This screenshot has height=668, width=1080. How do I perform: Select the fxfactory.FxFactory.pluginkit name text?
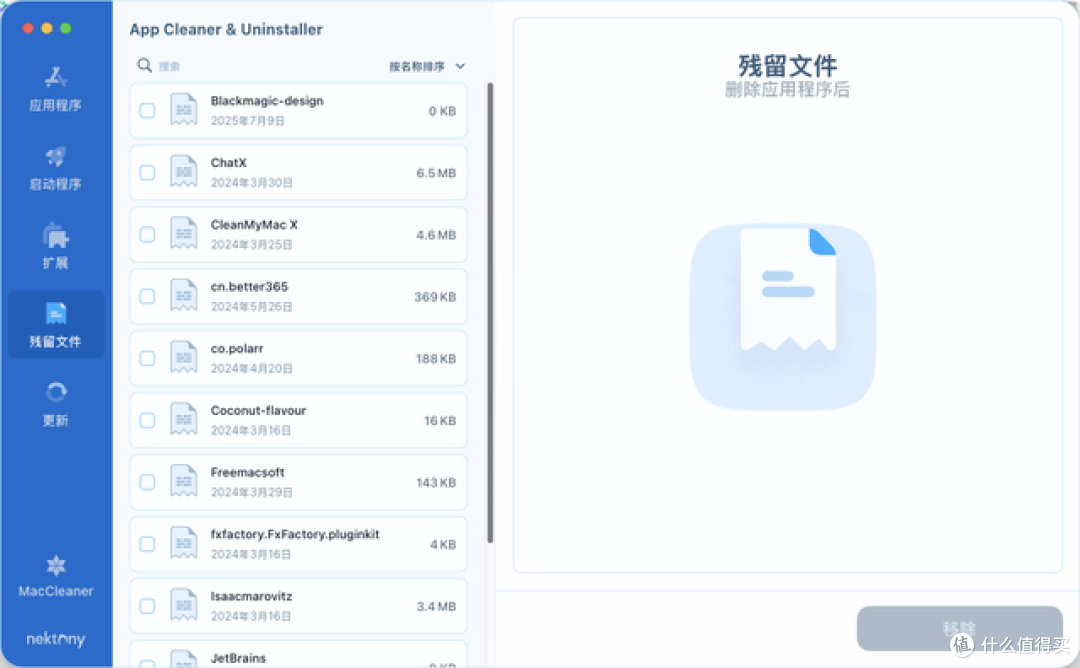pos(295,534)
